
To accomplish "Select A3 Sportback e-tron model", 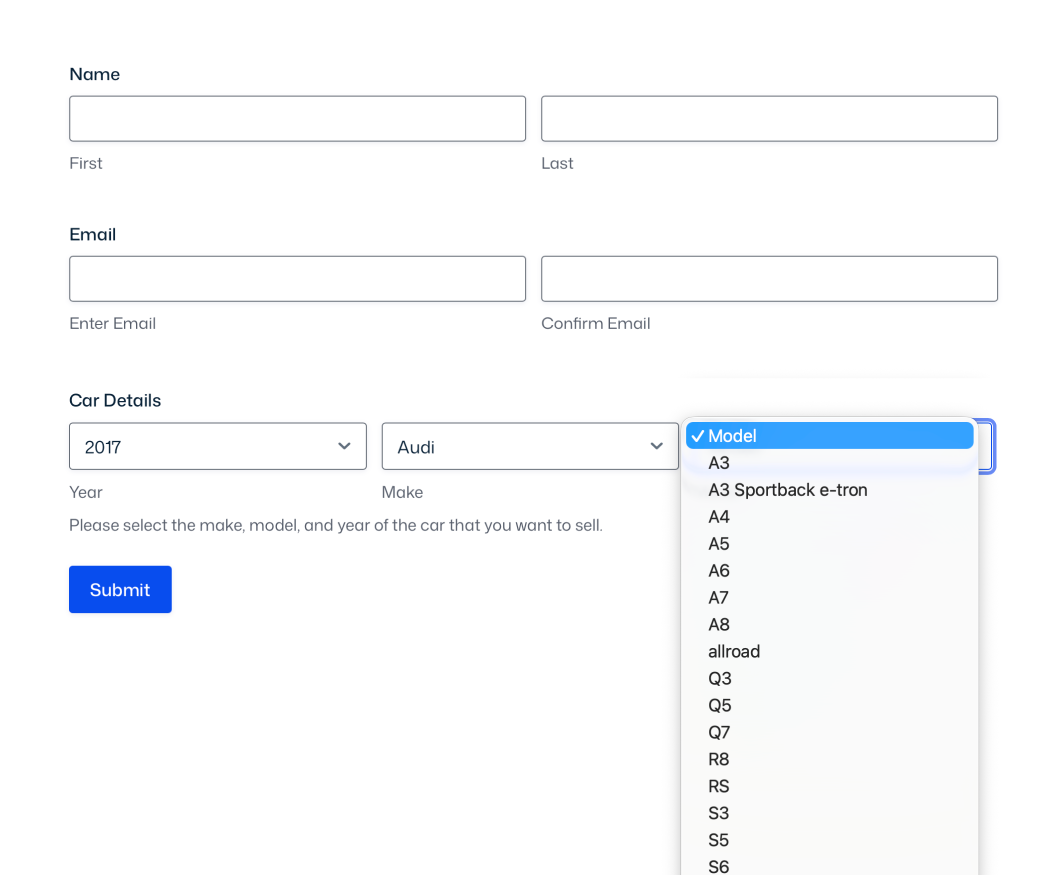I will tap(787, 490).
